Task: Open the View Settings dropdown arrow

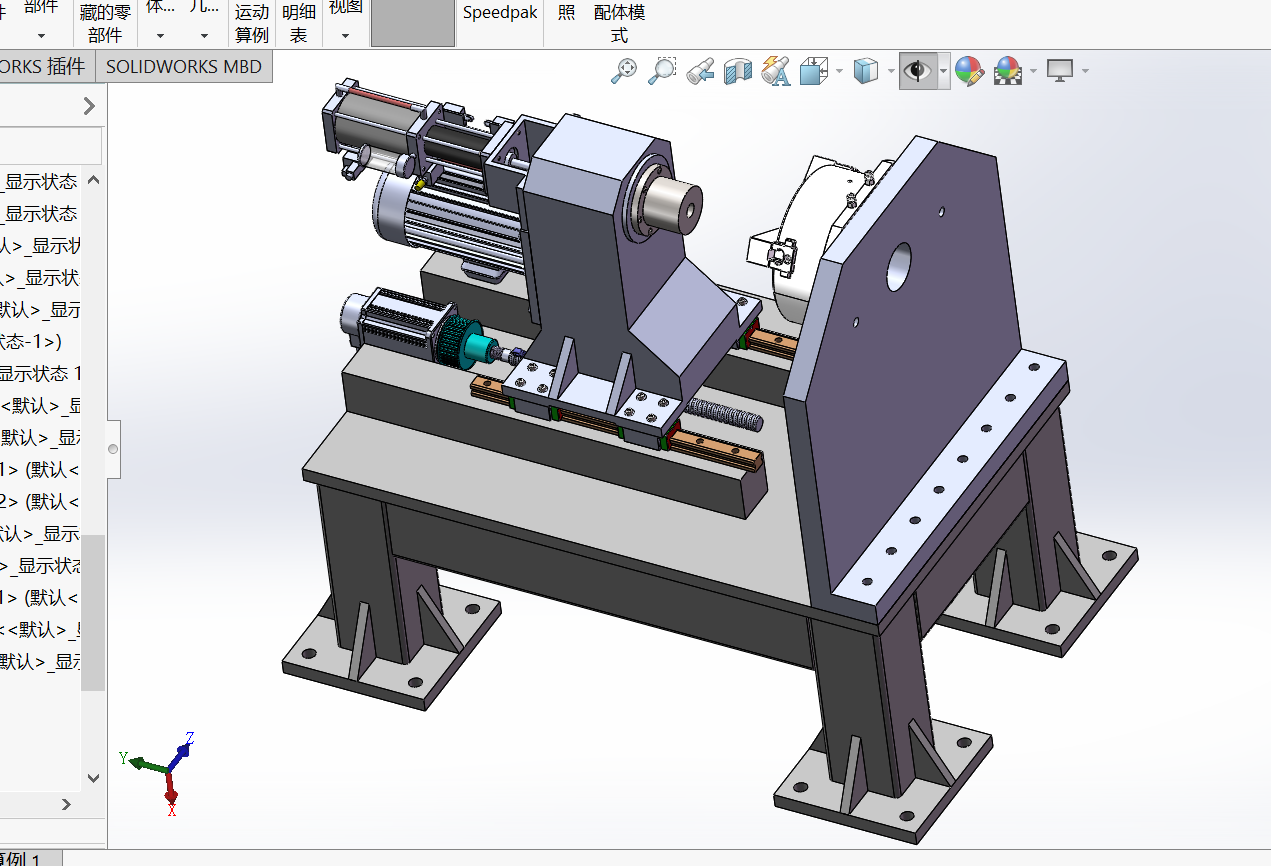Action: tap(1085, 71)
